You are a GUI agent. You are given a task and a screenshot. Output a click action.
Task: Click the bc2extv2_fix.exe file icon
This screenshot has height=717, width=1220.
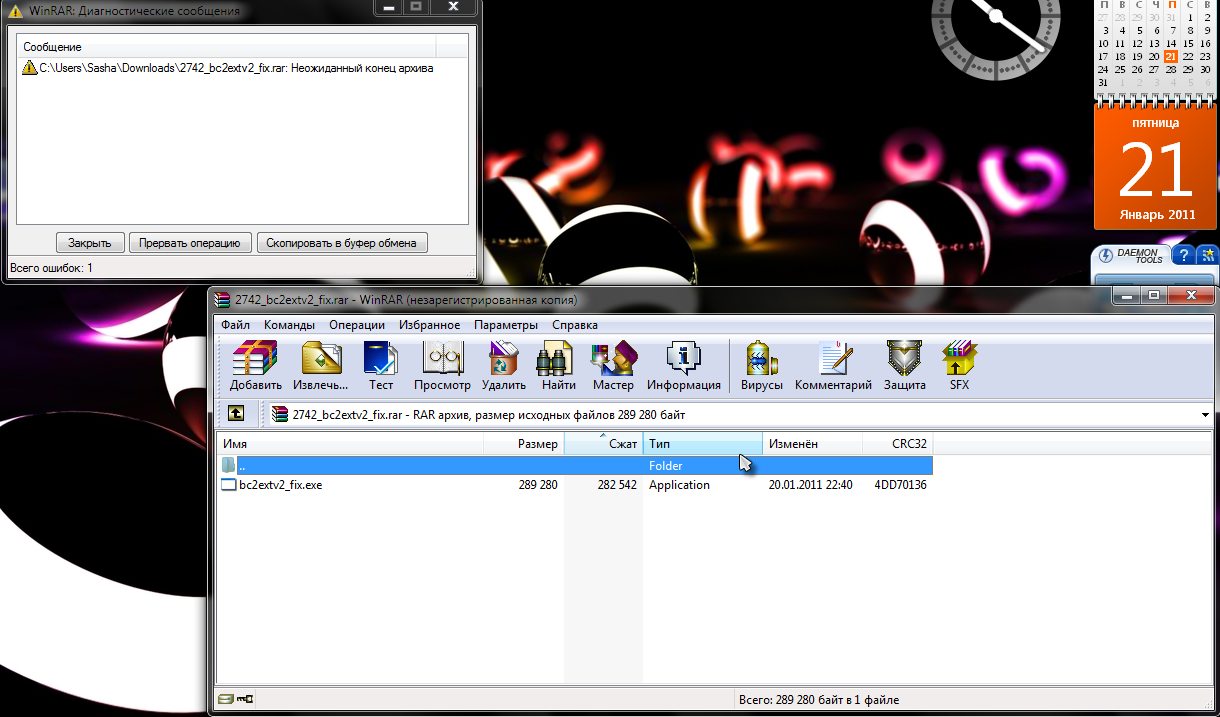[x=228, y=485]
